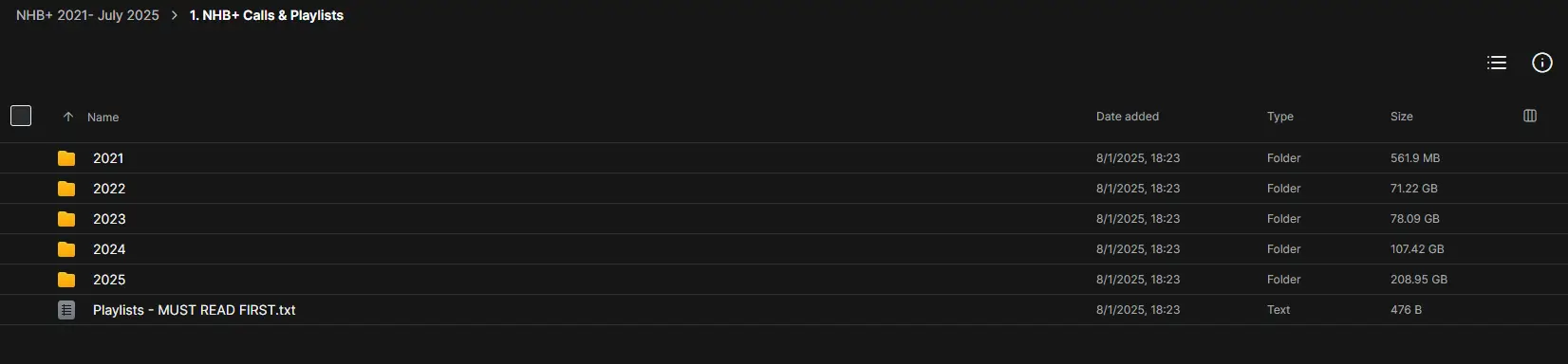Go to NHB+ 2021- July 2025 breadcrumb
This screenshot has height=364, width=1568.
tap(87, 15)
